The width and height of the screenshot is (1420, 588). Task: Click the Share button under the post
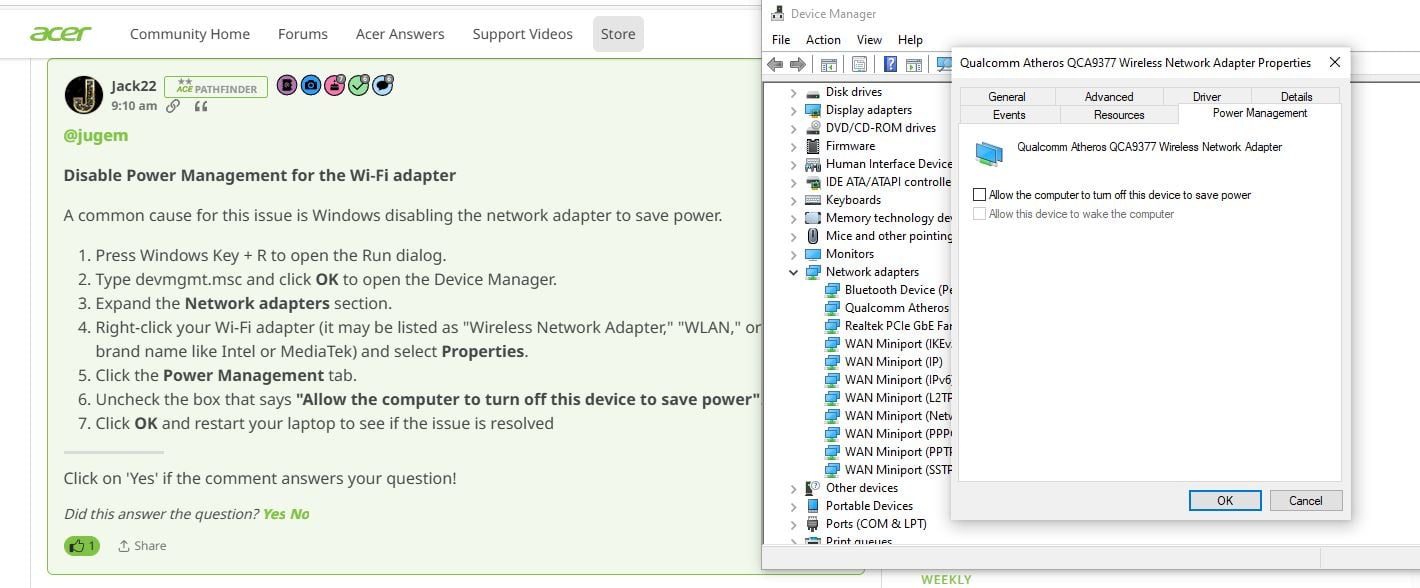pos(142,546)
